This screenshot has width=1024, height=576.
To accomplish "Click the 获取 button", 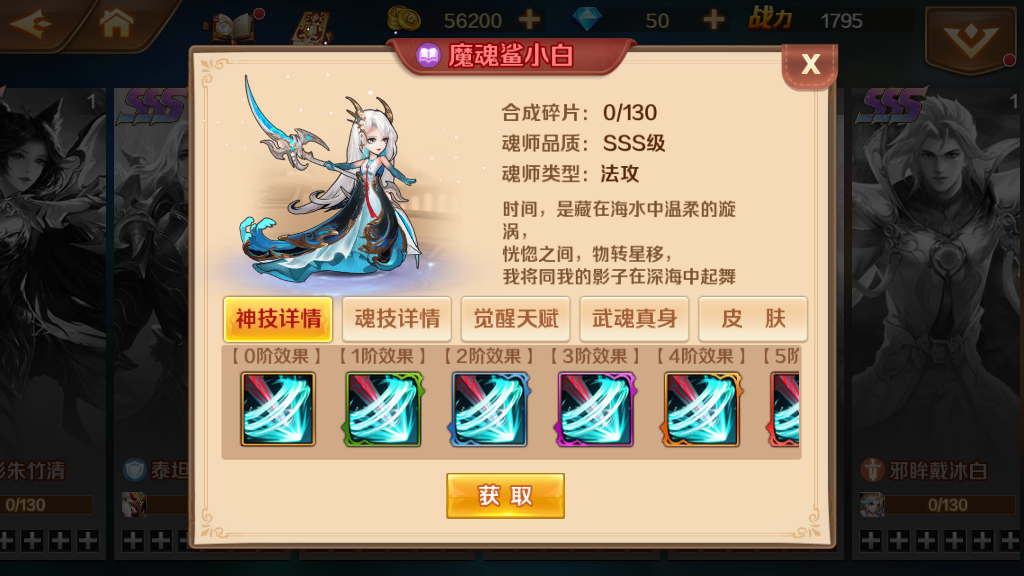I will [x=505, y=496].
